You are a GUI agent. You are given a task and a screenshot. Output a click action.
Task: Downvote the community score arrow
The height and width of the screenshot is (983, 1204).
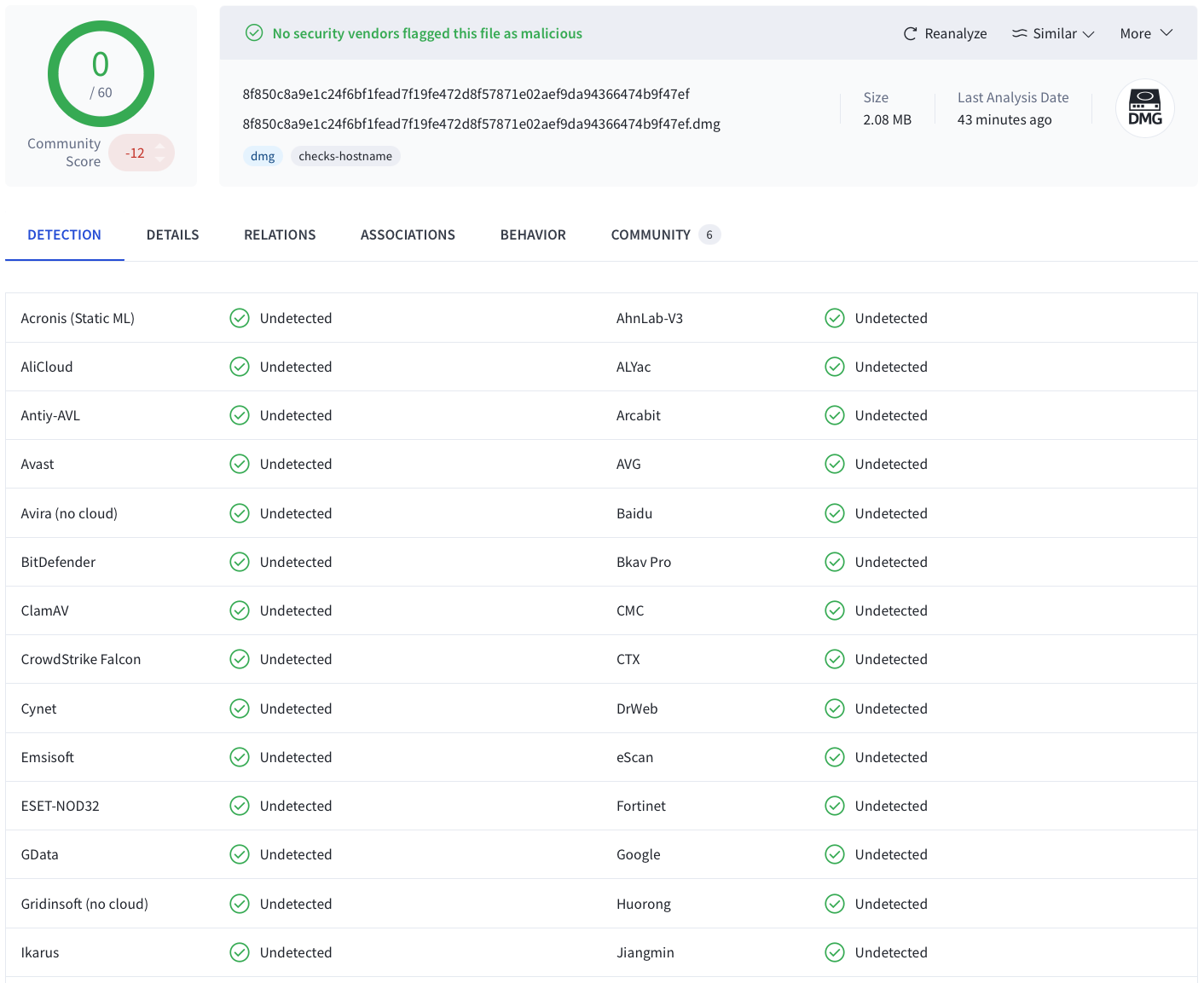tap(159, 159)
